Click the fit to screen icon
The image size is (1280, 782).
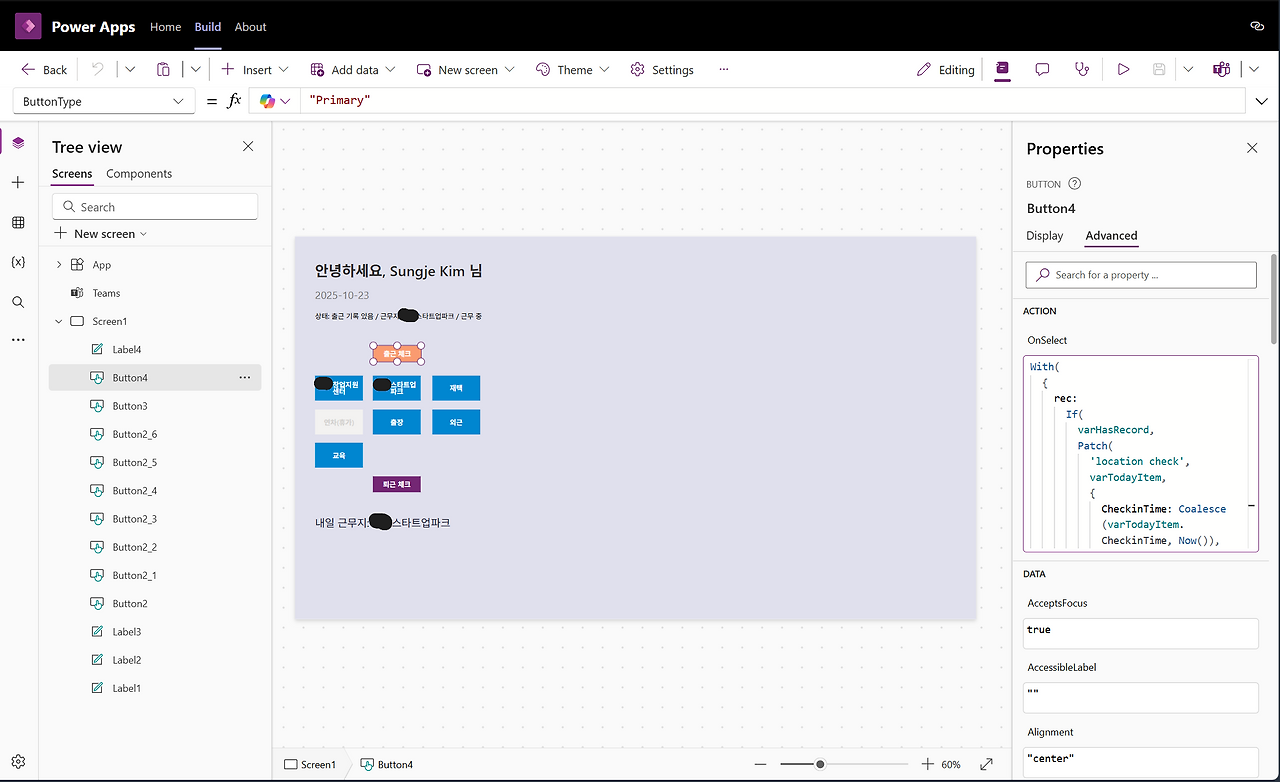point(987,764)
